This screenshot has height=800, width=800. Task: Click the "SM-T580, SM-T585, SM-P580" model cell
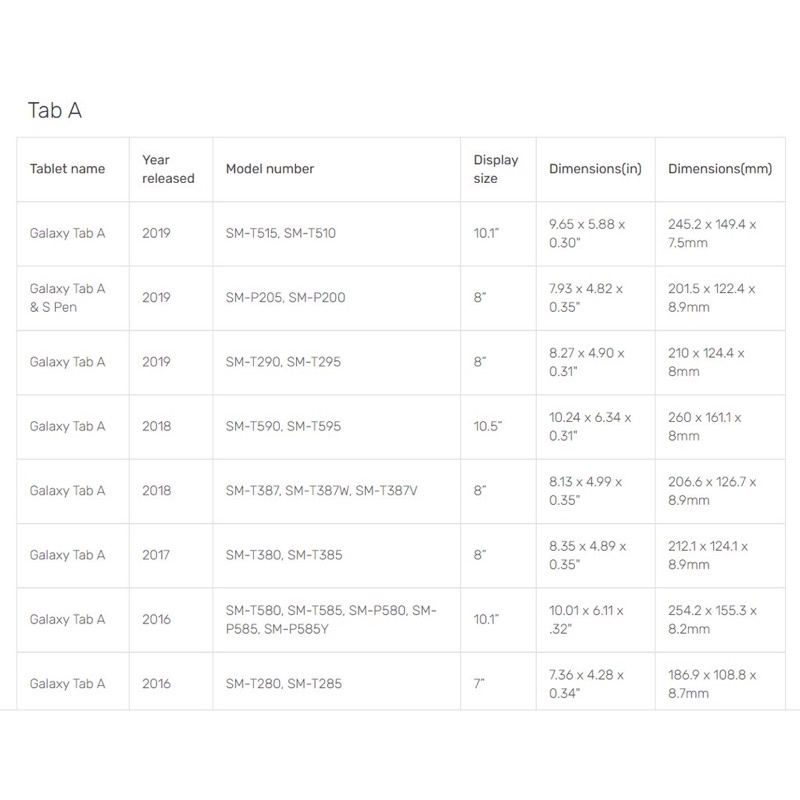[330, 619]
